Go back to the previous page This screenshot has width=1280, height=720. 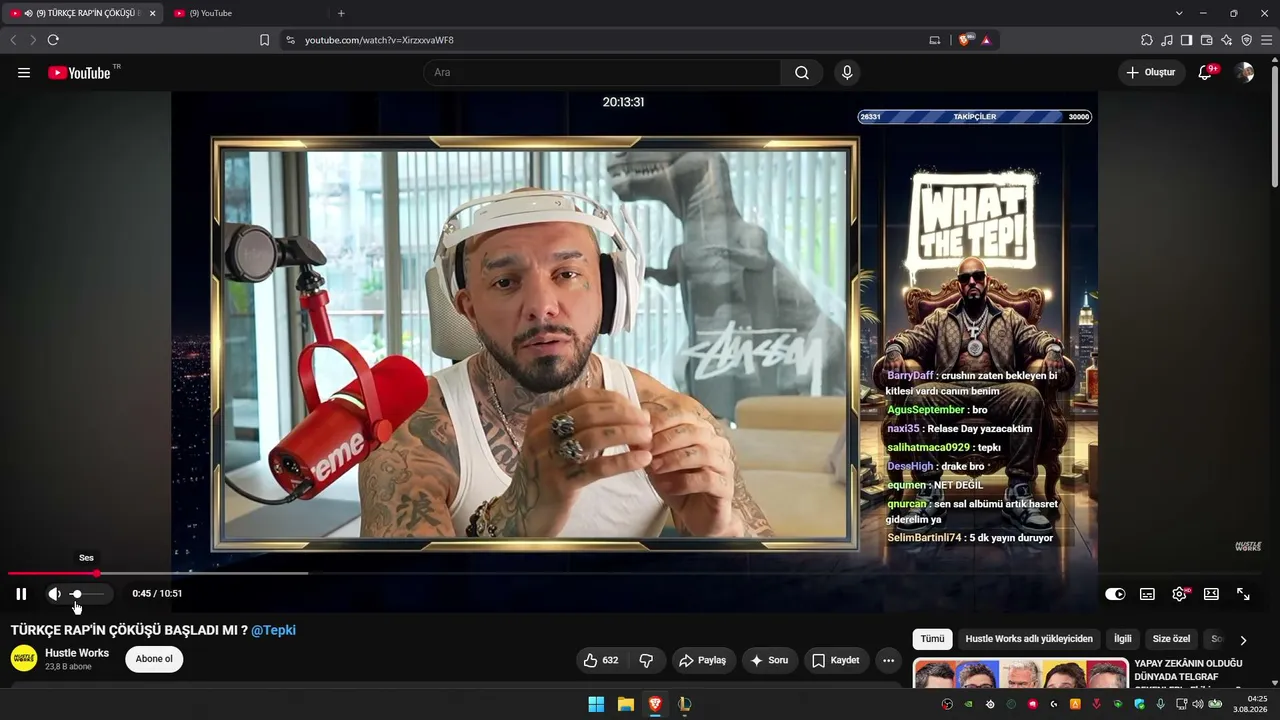point(13,40)
